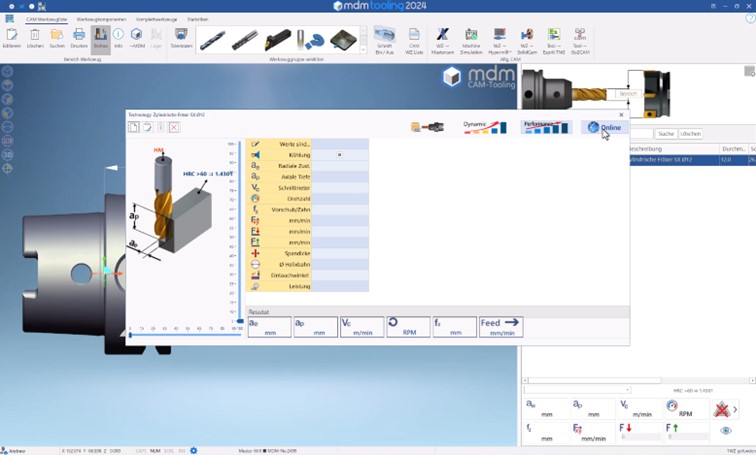The image size is (756, 455).
Task: Open Suchen folder search icon
Action: point(57,38)
